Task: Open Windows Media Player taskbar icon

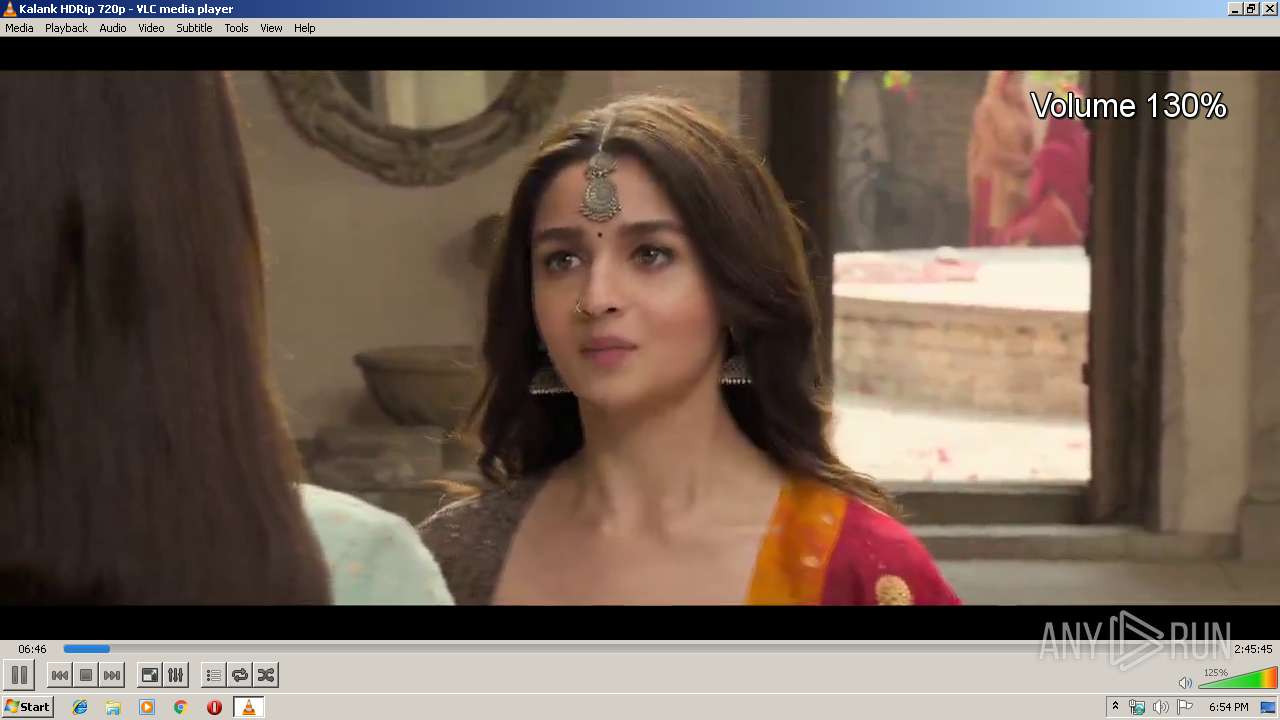Action: [x=147, y=707]
